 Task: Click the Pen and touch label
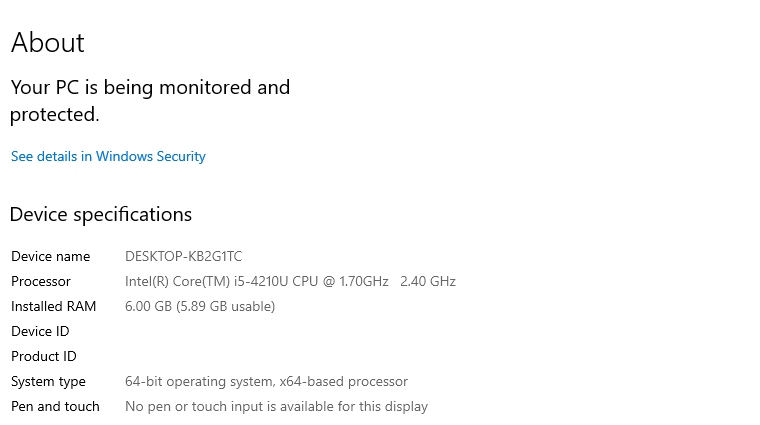tap(55, 406)
